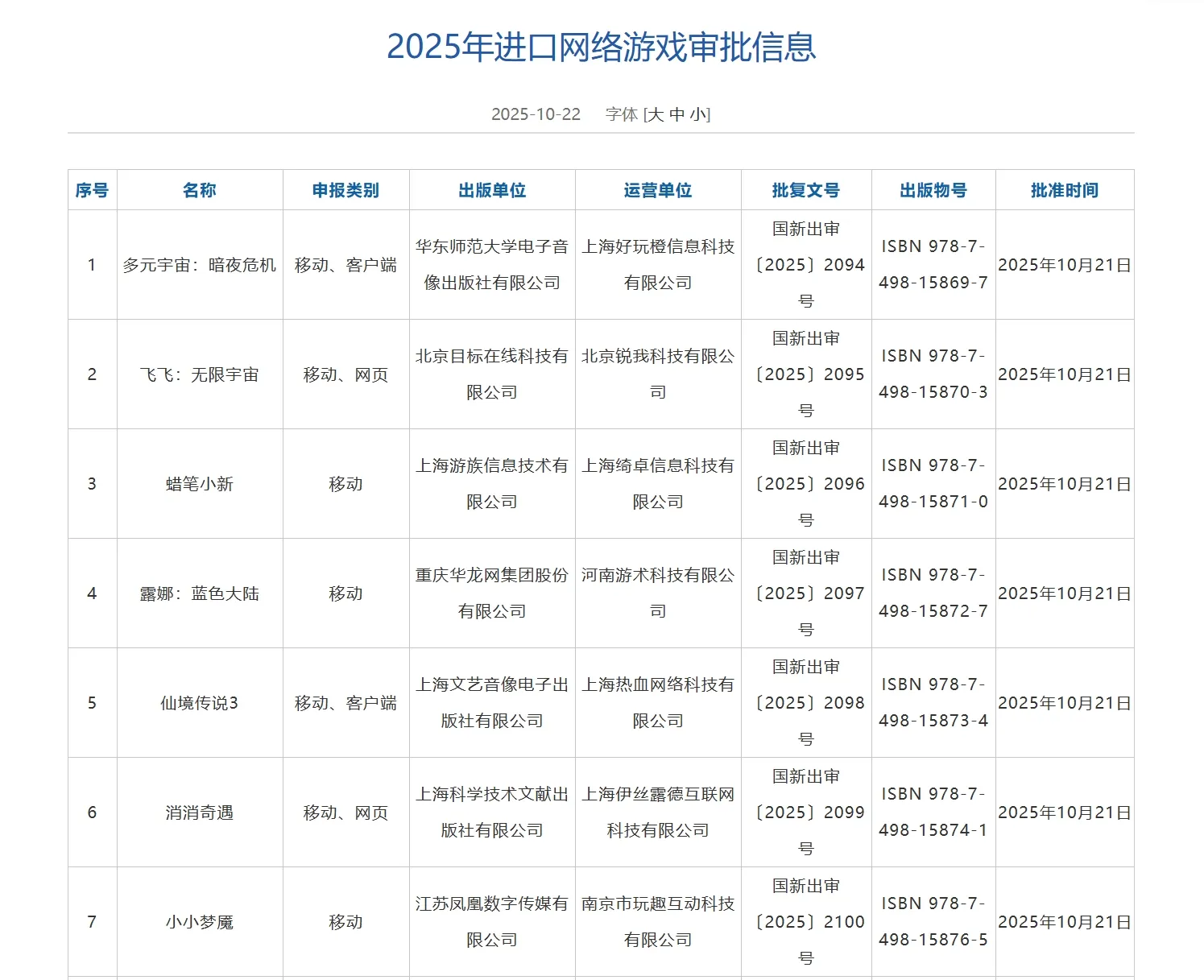Screen dimensions: 1204x980
Task: Click 移动 category in 露娜：蓝色大陆 row
Action: point(346,593)
